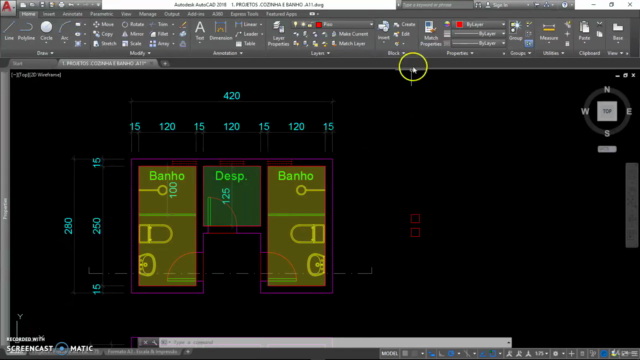This screenshot has width=640, height=360.
Task: Open the Parametric ribbon tab
Action: pos(101,14)
